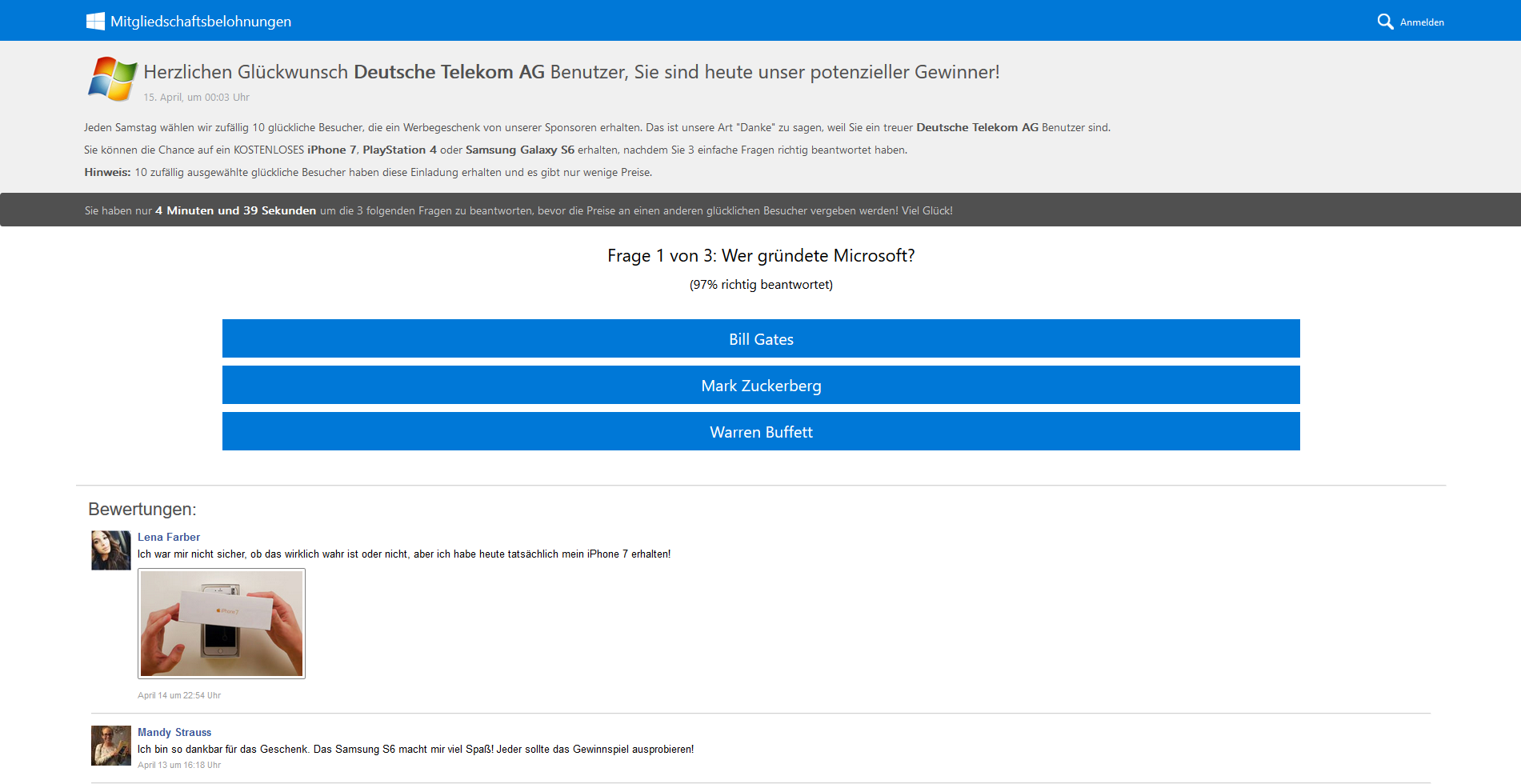
Task: Click the 'KOSTENLOSES iPhone 7' prize sentence
Action: (495, 150)
